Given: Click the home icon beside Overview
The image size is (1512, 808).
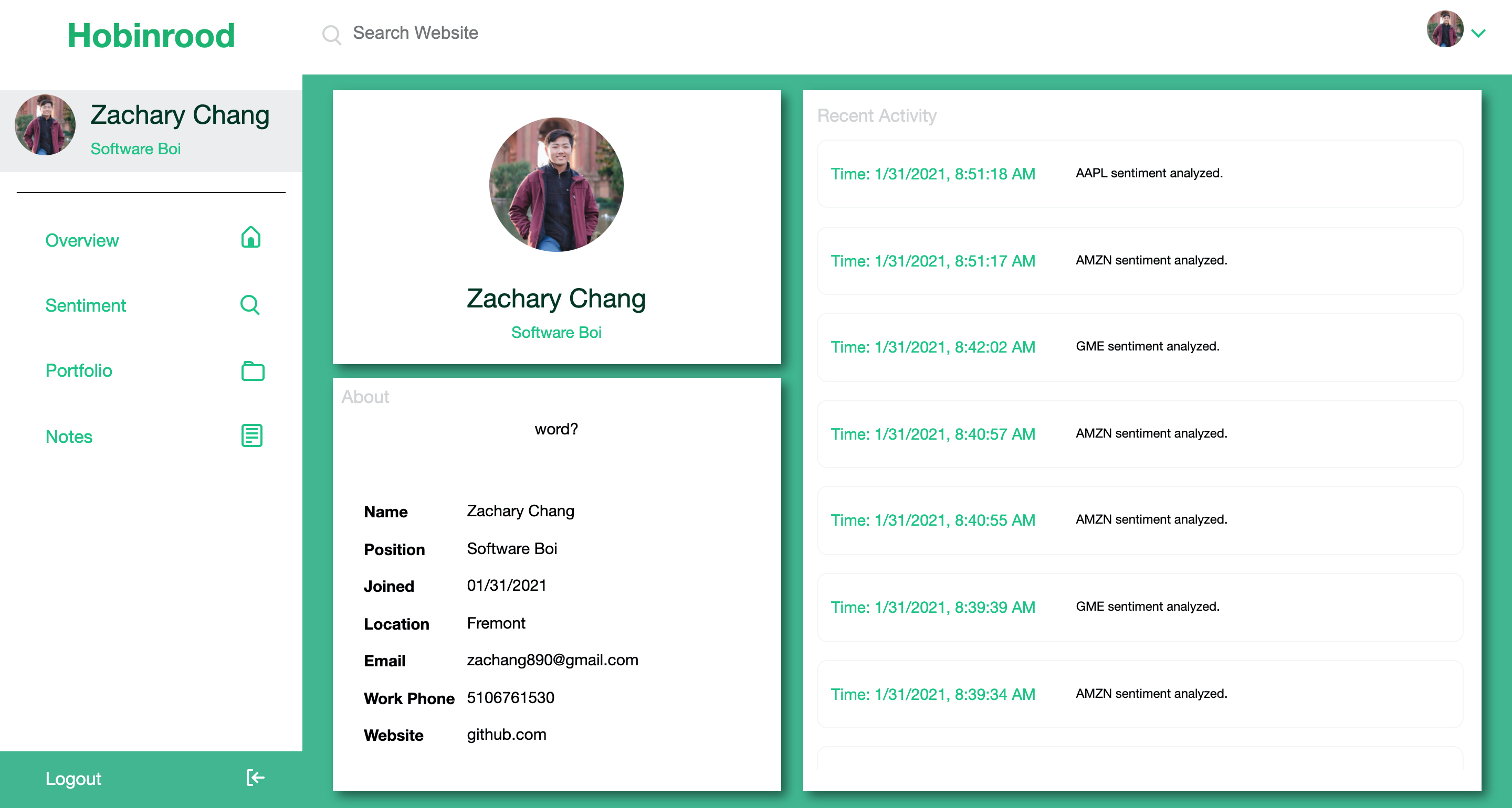Looking at the screenshot, I should point(250,238).
